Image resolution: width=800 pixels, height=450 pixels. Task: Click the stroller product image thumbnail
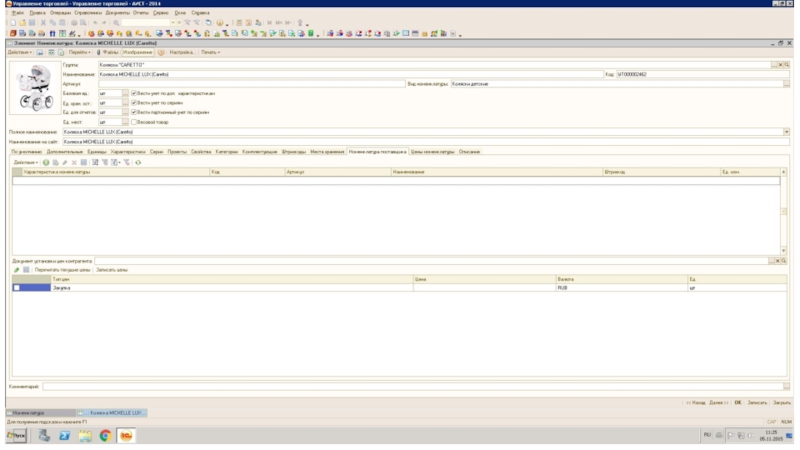click(x=33, y=90)
